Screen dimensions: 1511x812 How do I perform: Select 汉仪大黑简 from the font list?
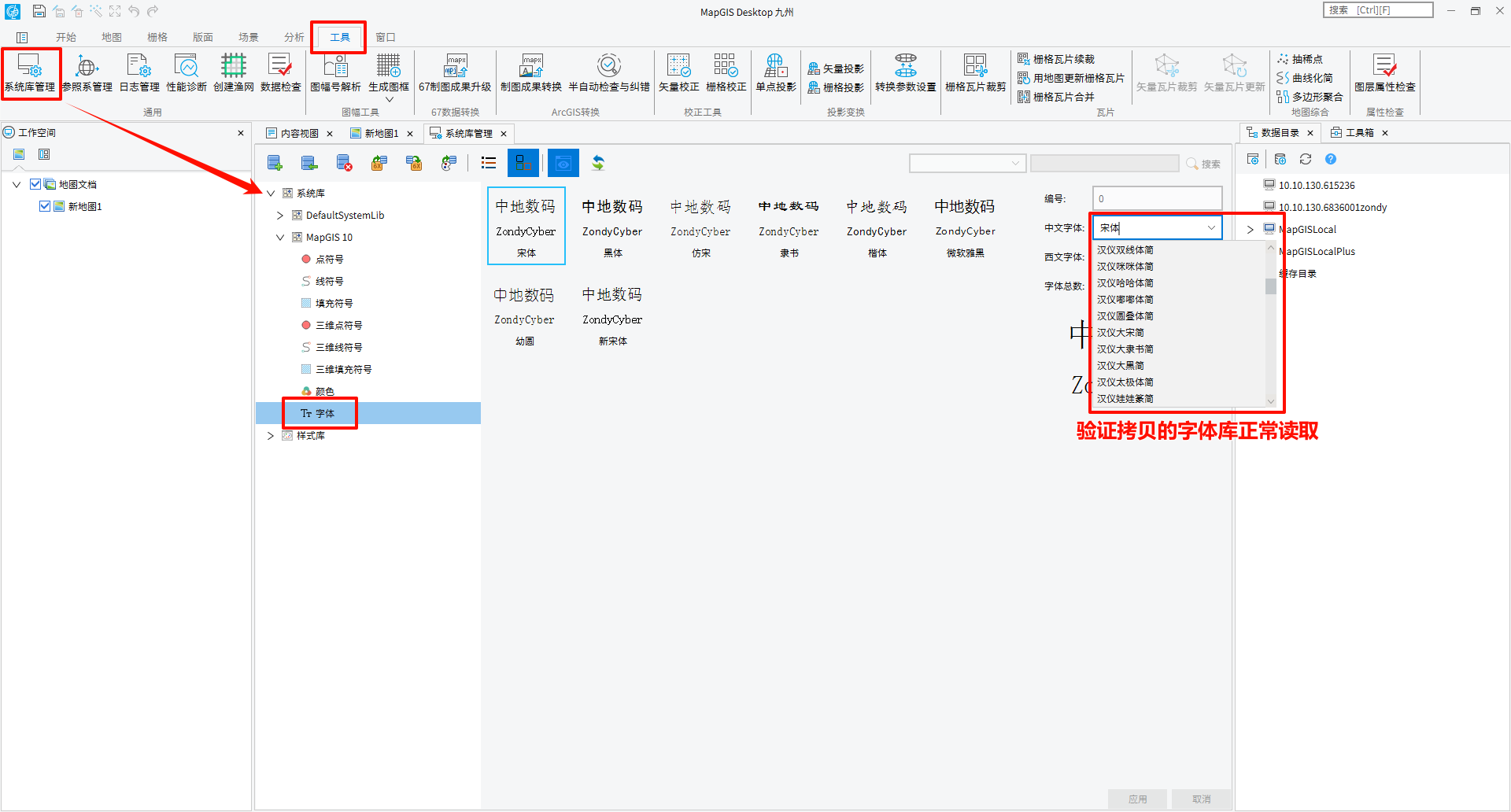(x=1121, y=366)
